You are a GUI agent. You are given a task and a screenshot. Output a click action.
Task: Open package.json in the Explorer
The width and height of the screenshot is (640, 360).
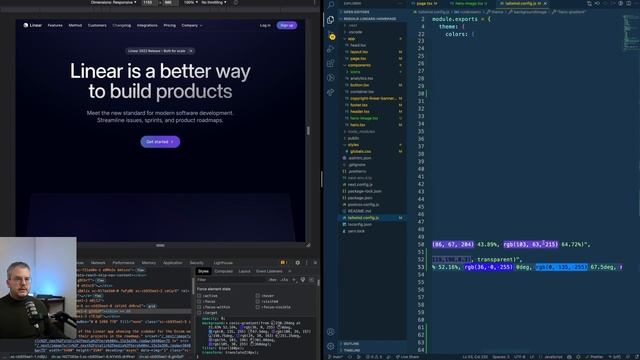click(x=360, y=198)
